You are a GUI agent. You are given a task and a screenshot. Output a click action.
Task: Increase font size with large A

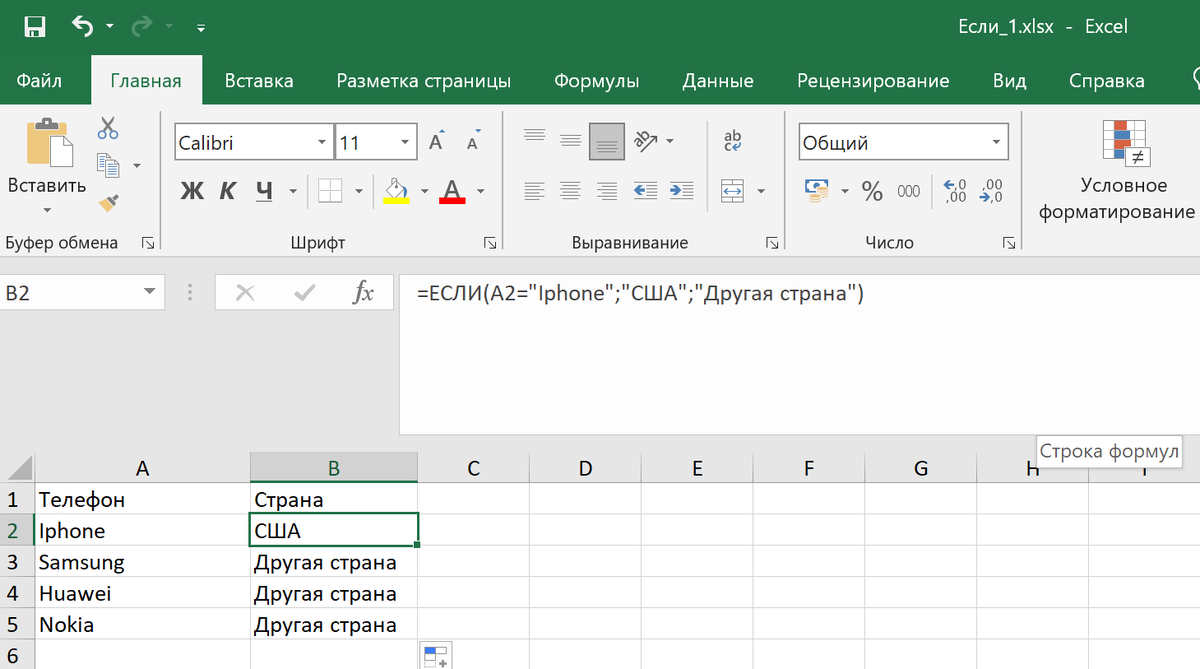(x=437, y=141)
